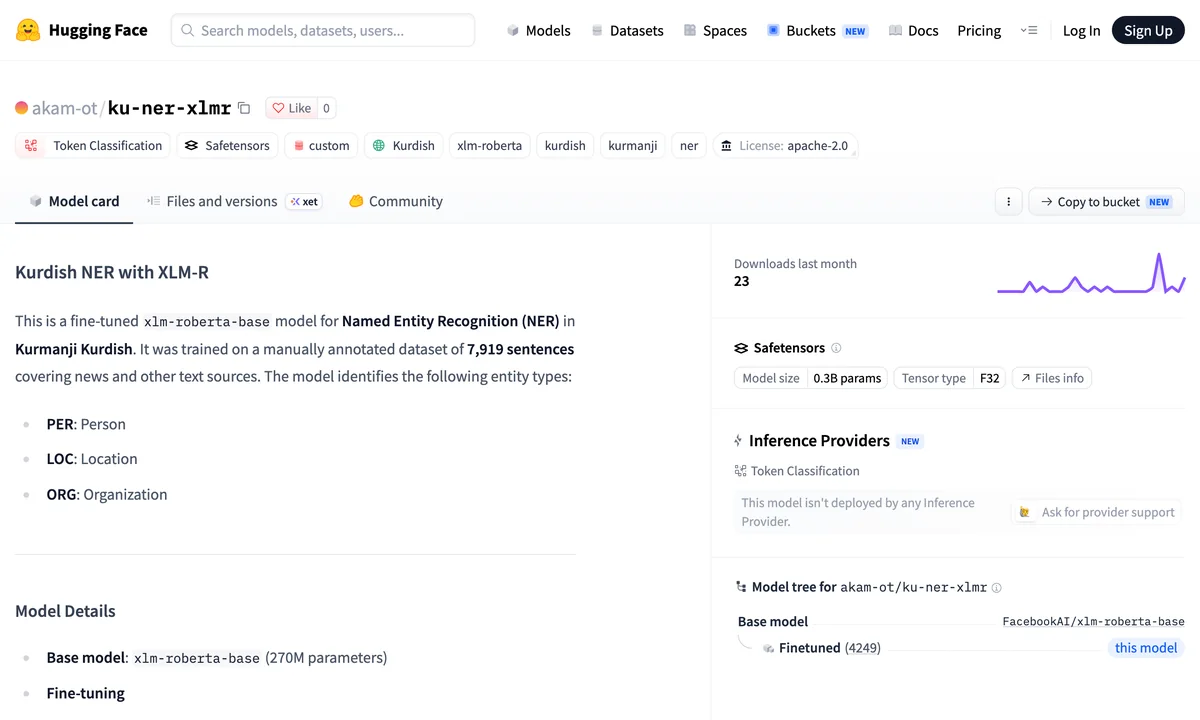This screenshot has width=1200, height=720.
Task: Click the Kurdish language globe tag
Action: point(404,145)
